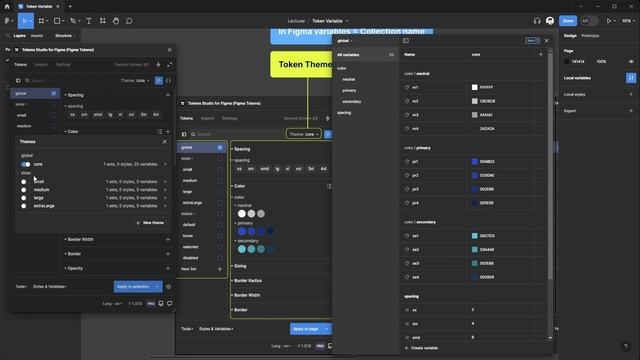The width and height of the screenshot is (640, 360).
Task: Open a new tab with plus icon
Action: 70,7
